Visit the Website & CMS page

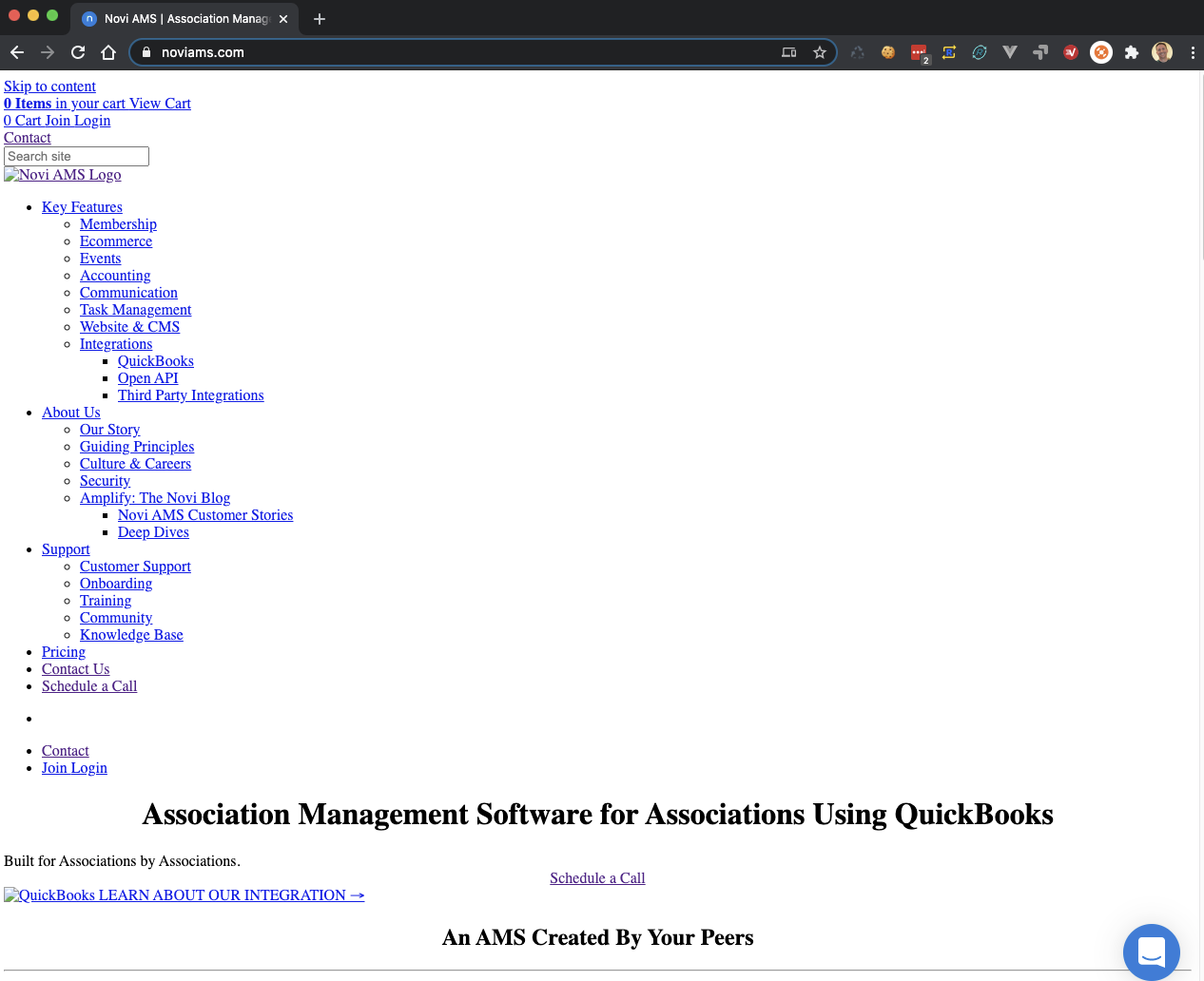[129, 327]
